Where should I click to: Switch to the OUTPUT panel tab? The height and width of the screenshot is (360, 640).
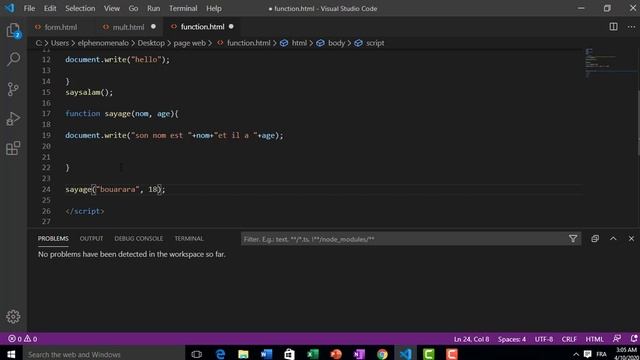(x=91, y=238)
